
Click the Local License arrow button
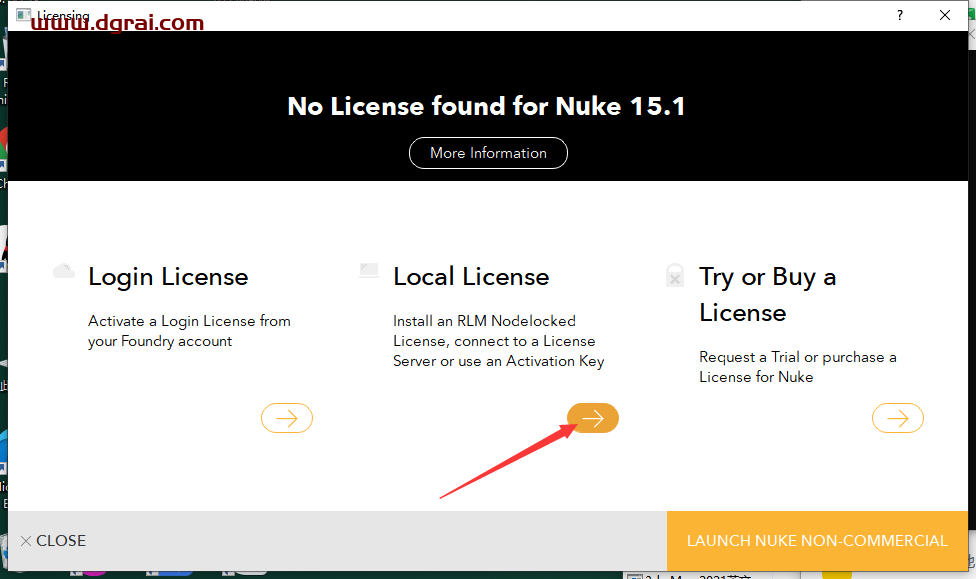click(592, 418)
